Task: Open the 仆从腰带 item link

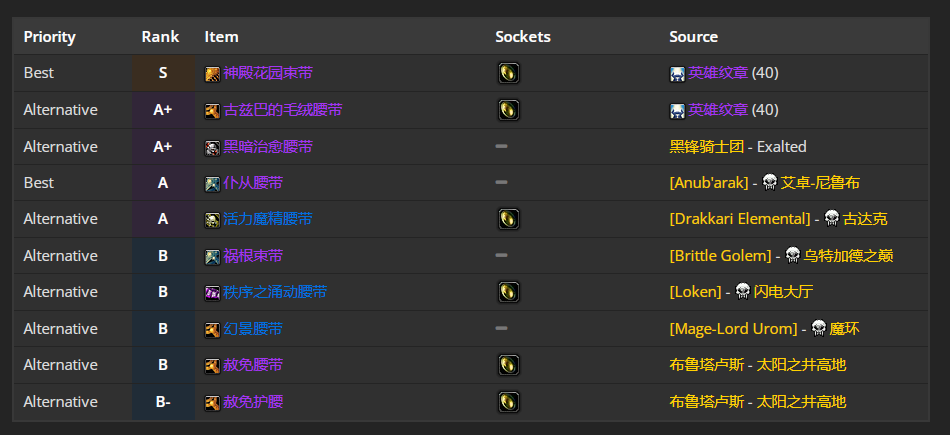Action: 253,182
